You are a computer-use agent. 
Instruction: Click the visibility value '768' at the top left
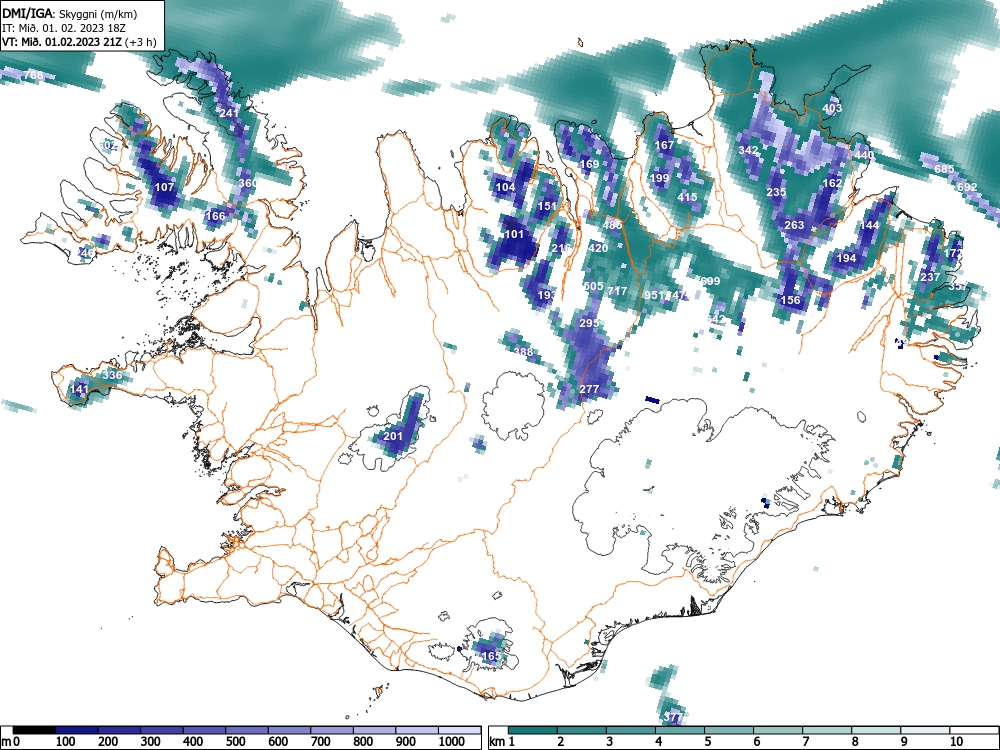point(33,75)
